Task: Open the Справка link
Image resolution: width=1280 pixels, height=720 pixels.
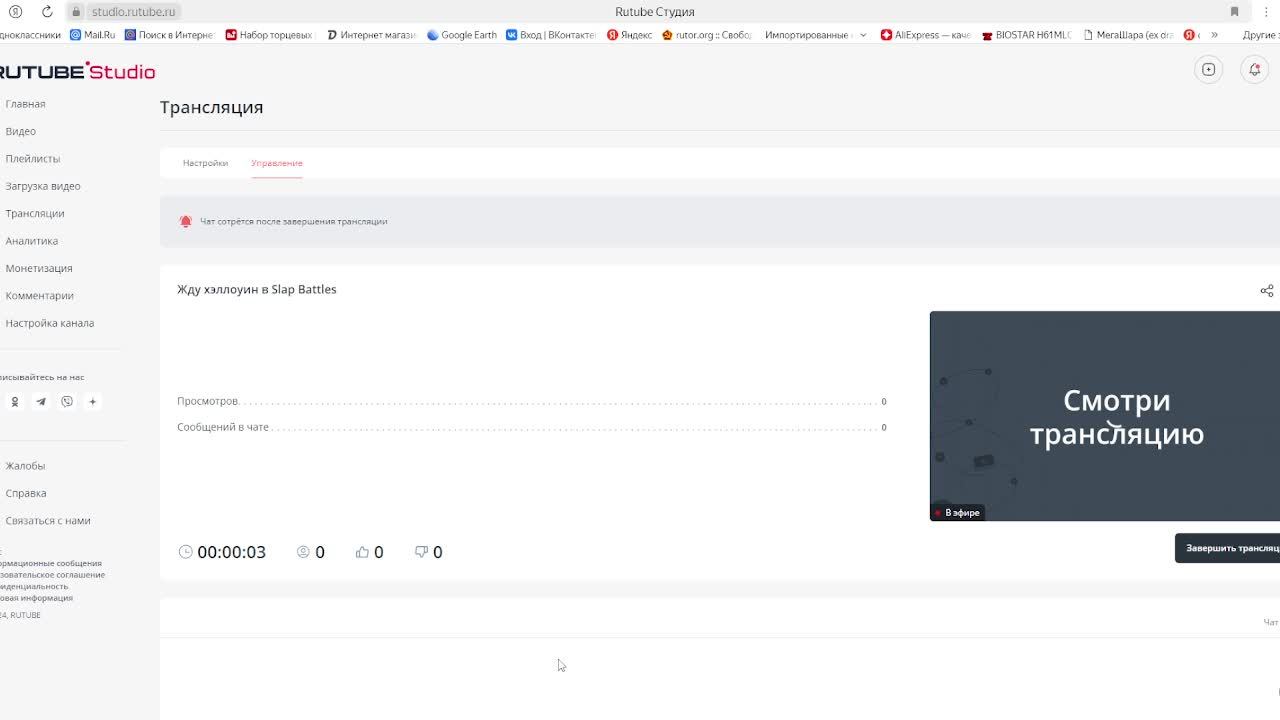Action: [25, 493]
